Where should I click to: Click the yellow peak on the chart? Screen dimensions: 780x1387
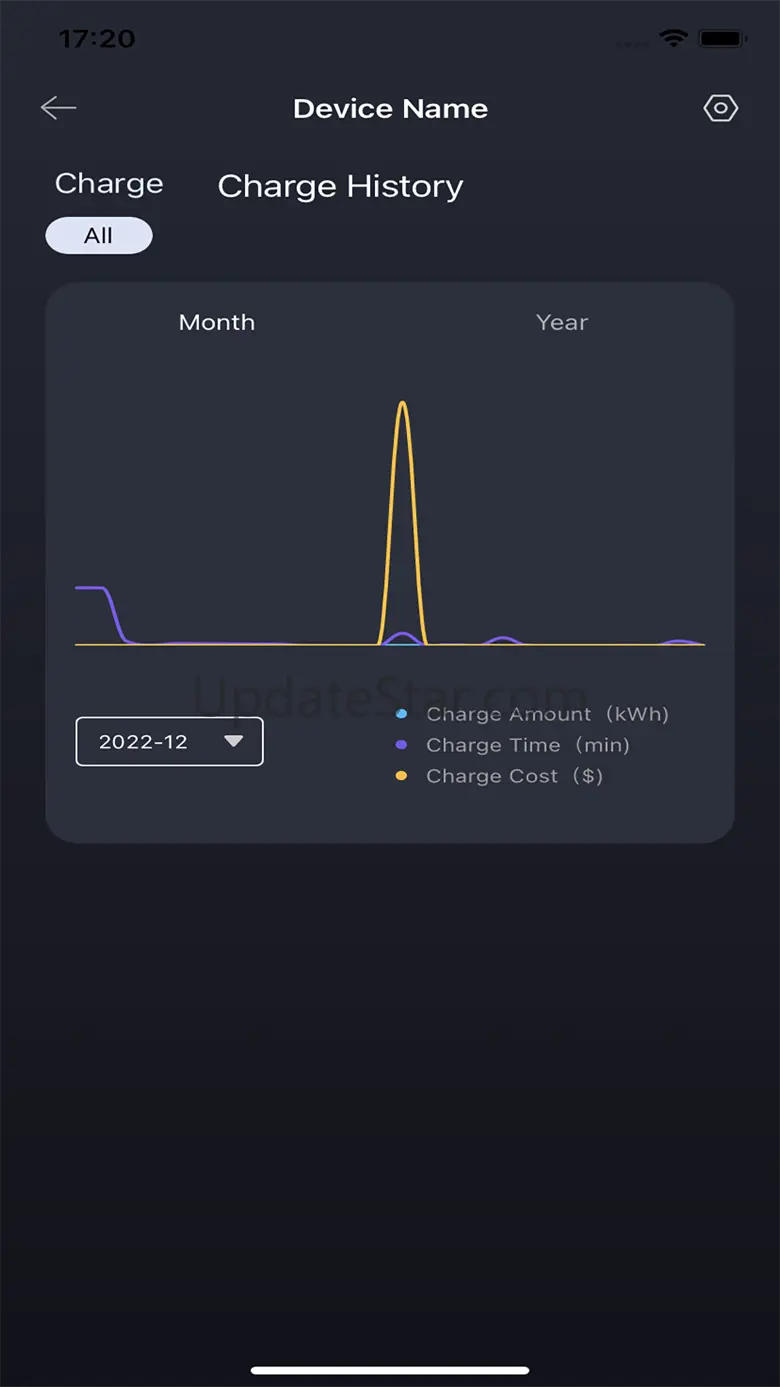click(402, 405)
